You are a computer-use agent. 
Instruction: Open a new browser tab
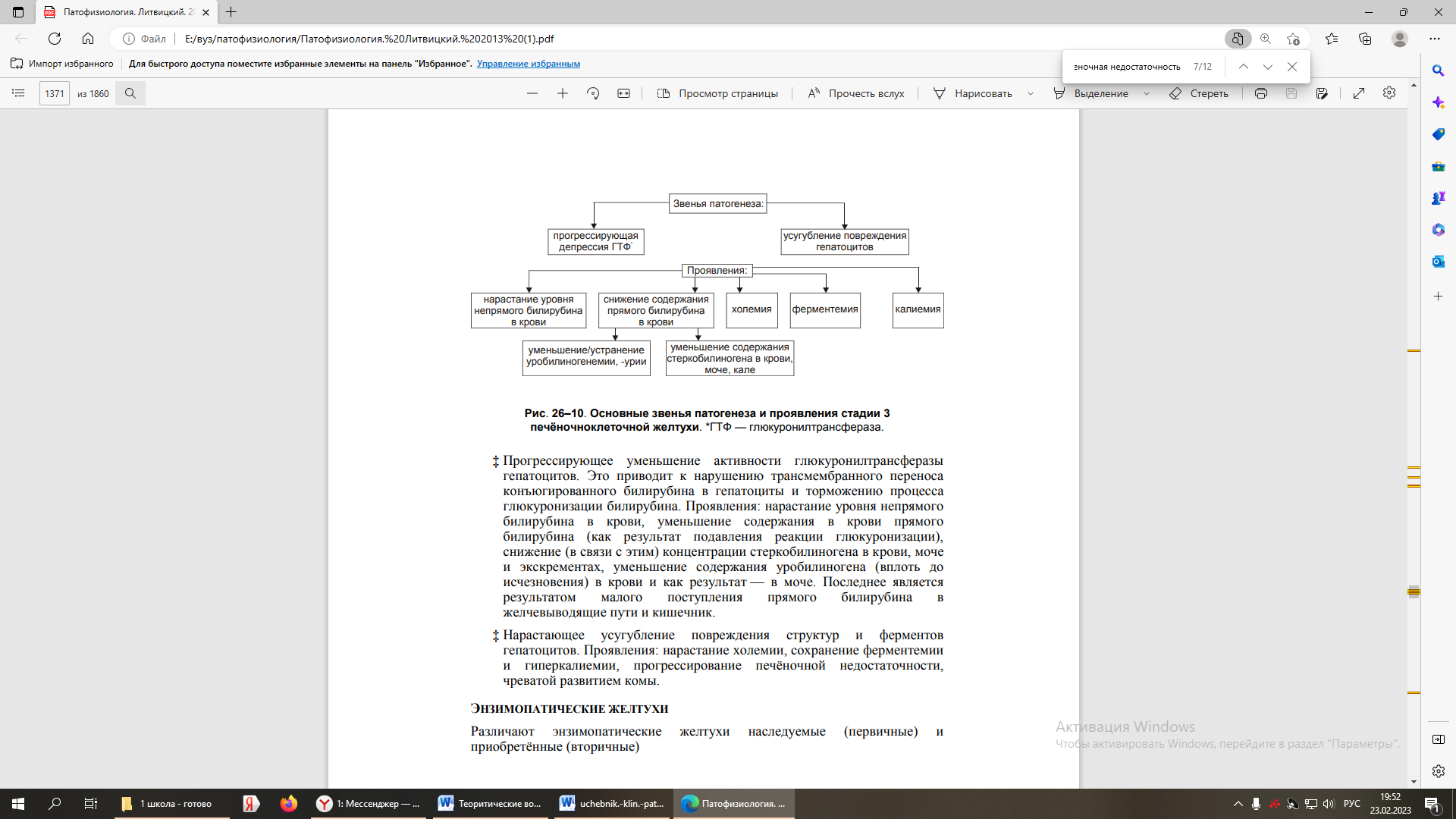(231, 12)
